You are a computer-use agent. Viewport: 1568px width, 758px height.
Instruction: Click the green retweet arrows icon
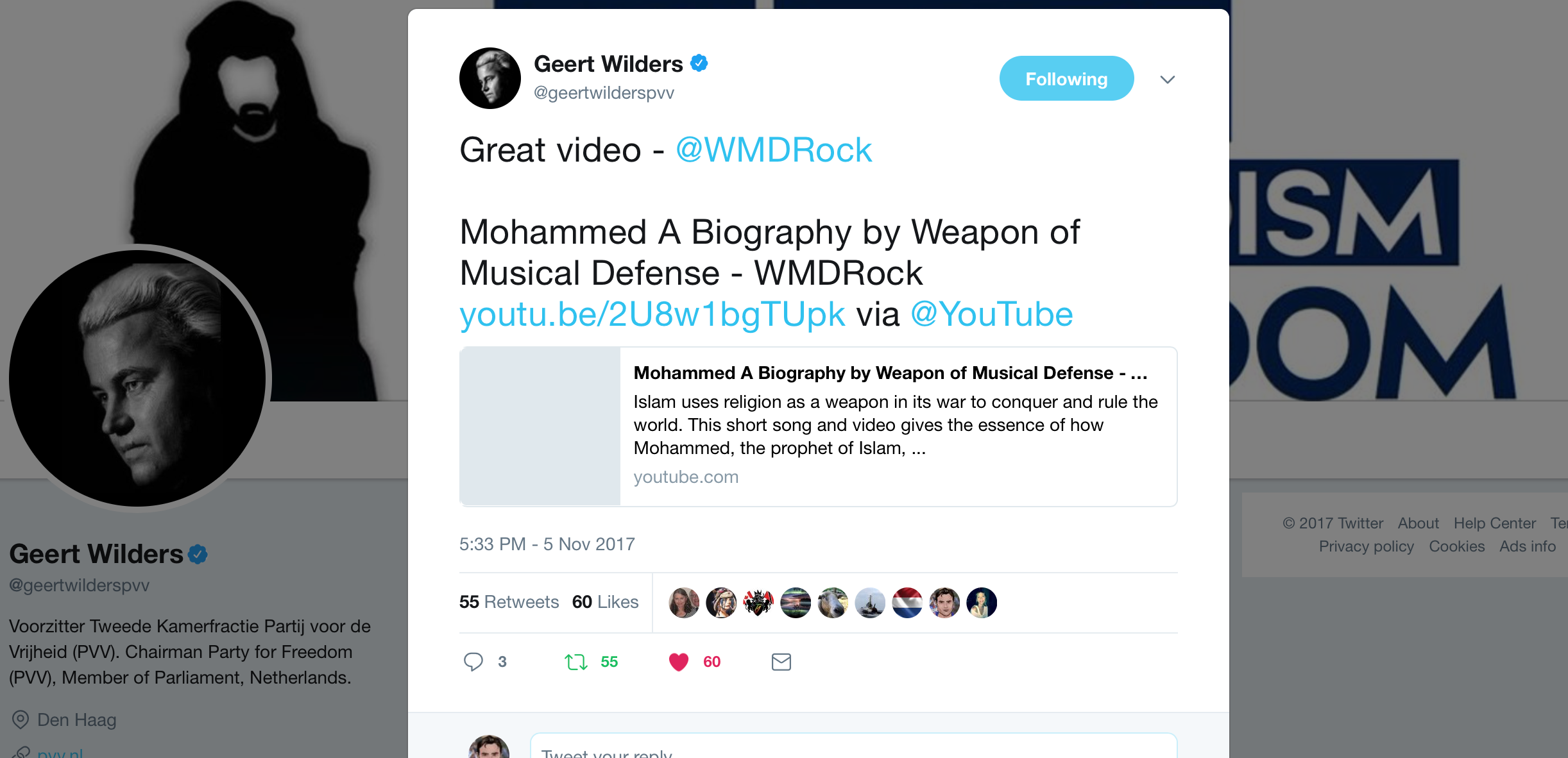(x=575, y=662)
